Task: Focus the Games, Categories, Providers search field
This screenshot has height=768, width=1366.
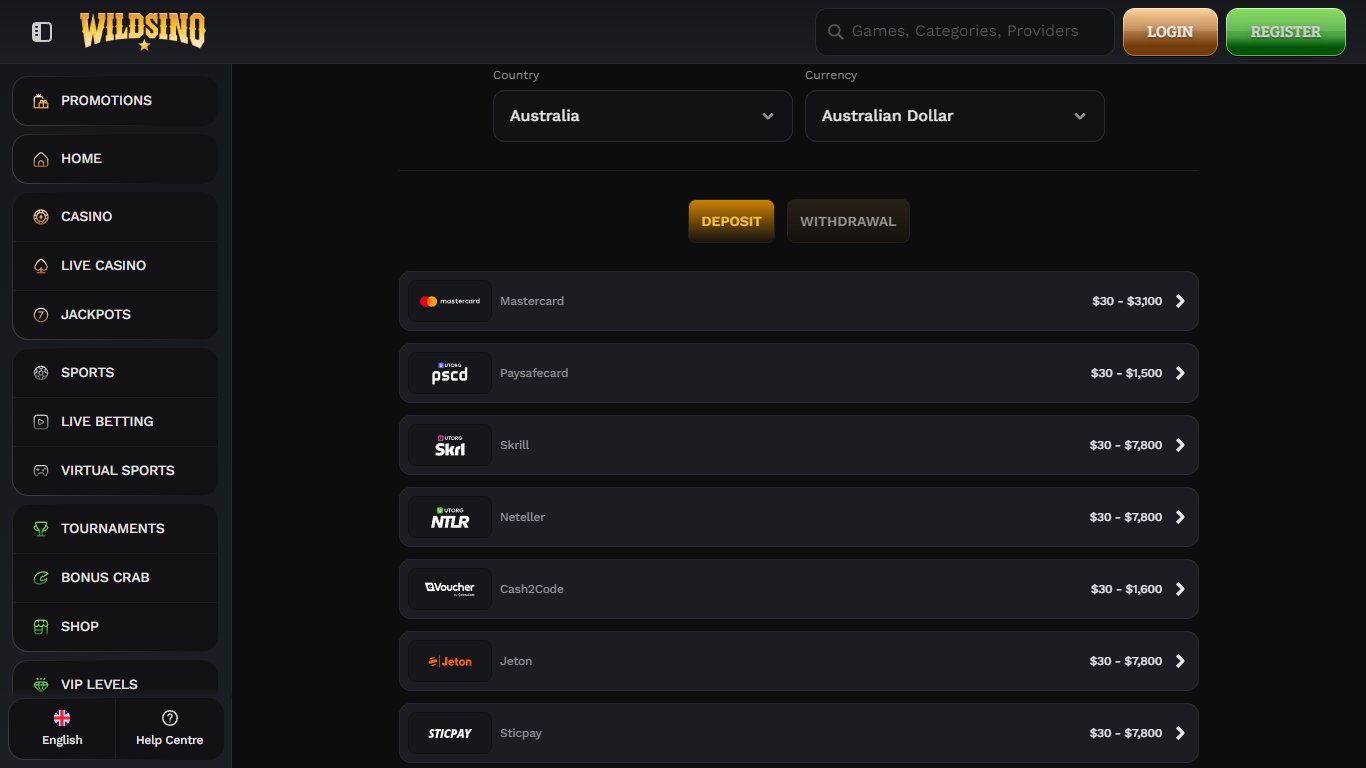Action: coord(965,32)
